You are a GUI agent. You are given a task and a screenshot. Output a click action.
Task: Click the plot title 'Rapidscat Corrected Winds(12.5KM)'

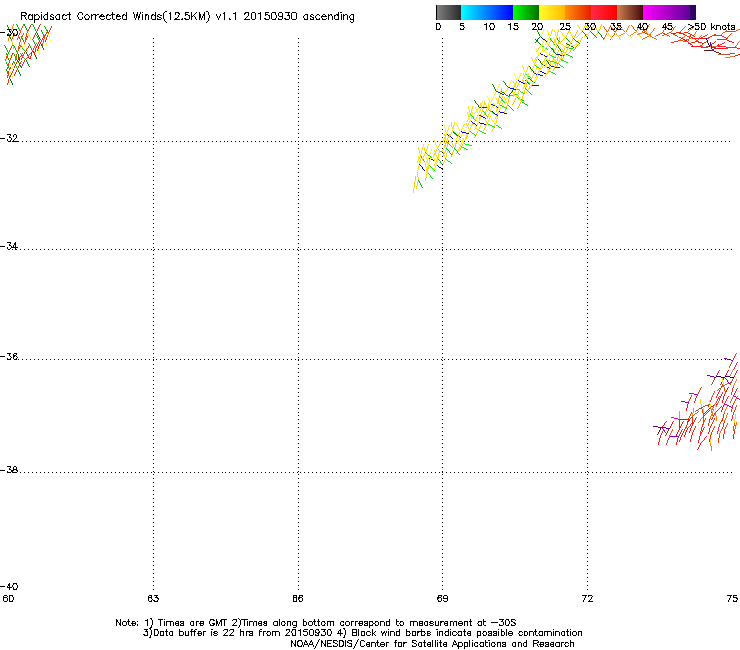(115, 17)
